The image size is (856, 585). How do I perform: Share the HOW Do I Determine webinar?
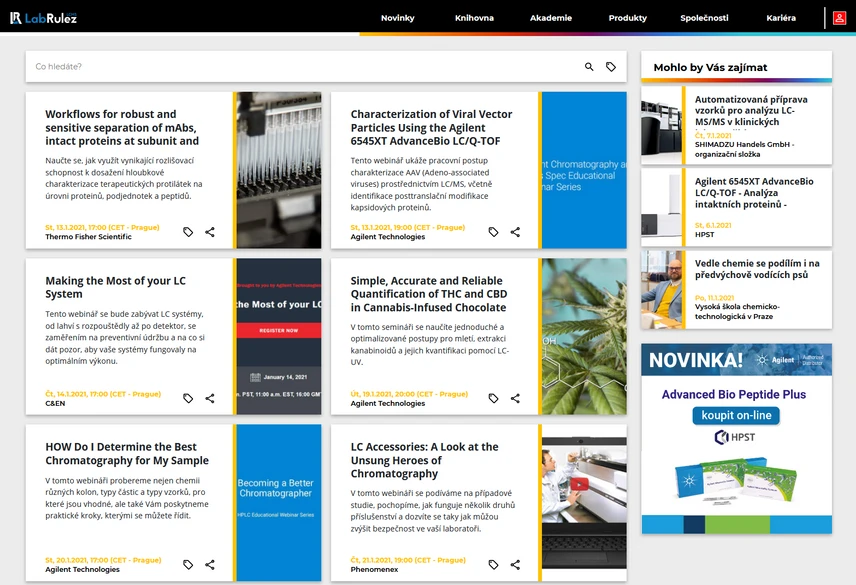(x=210, y=564)
